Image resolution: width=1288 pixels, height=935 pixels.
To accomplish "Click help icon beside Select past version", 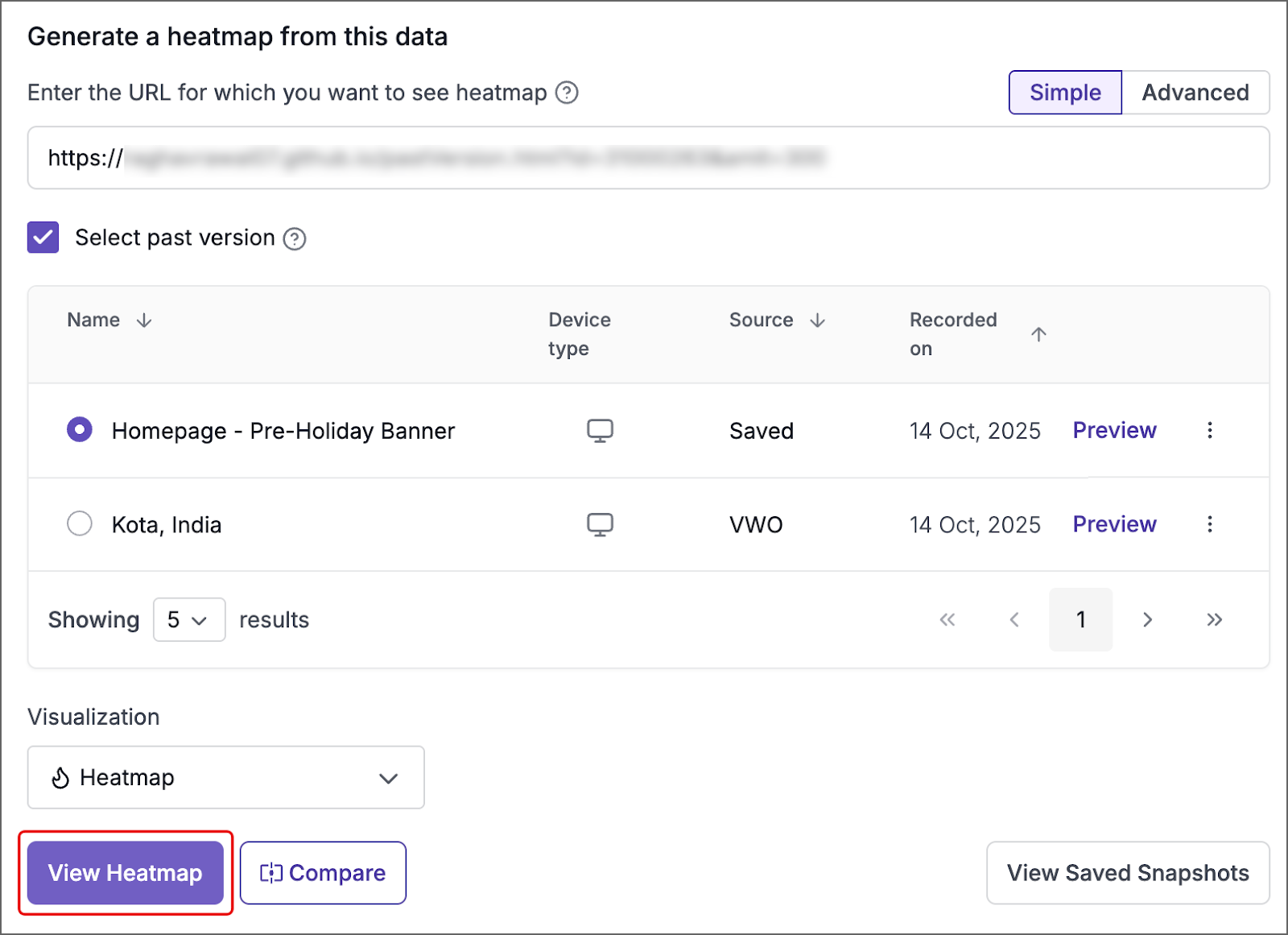I will click(x=295, y=239).
